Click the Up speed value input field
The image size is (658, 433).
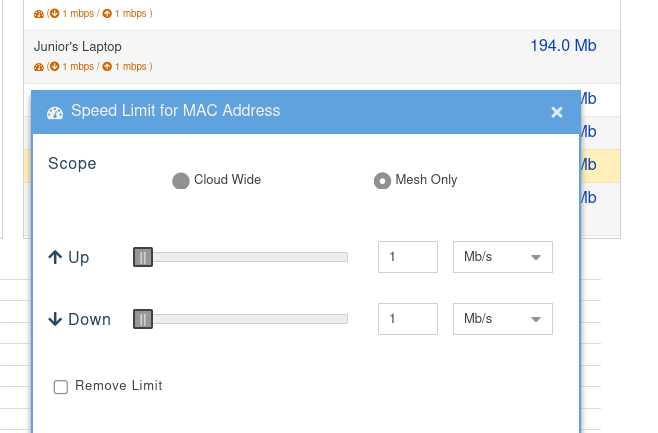[x=408, y=257]
